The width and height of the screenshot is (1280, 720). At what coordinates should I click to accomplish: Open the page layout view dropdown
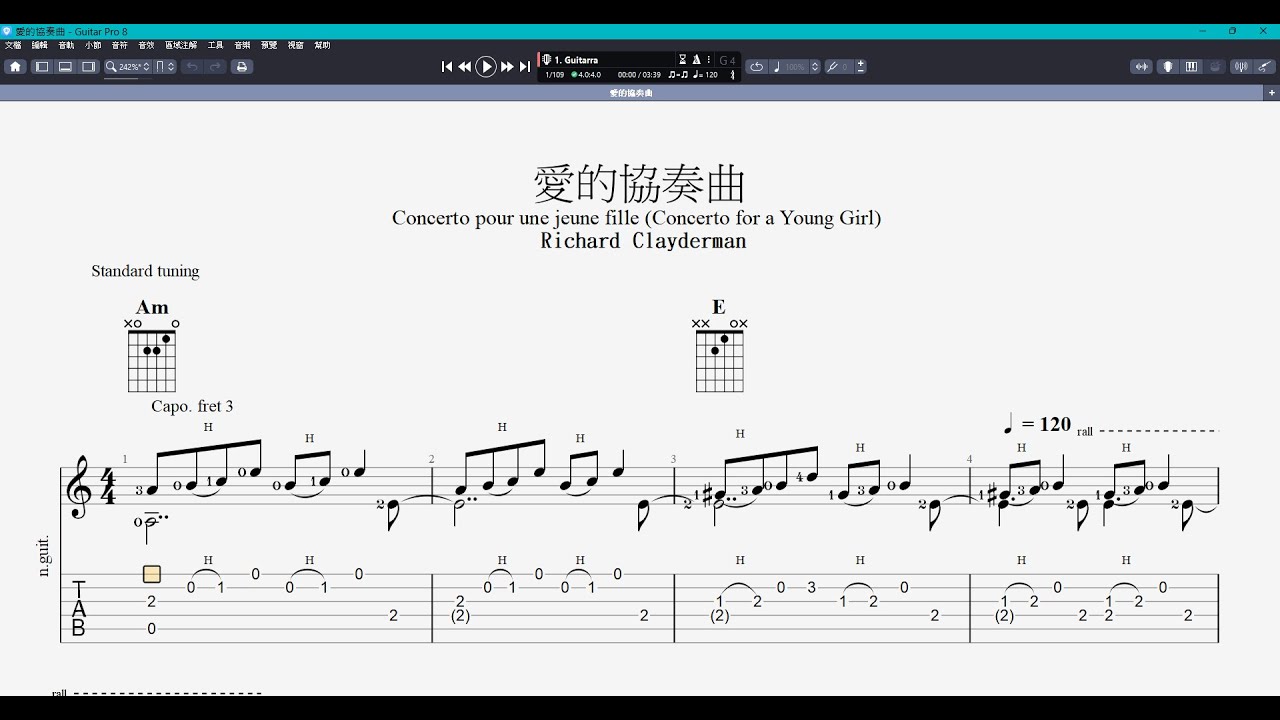pyautogui.click(x=165, y=67)
